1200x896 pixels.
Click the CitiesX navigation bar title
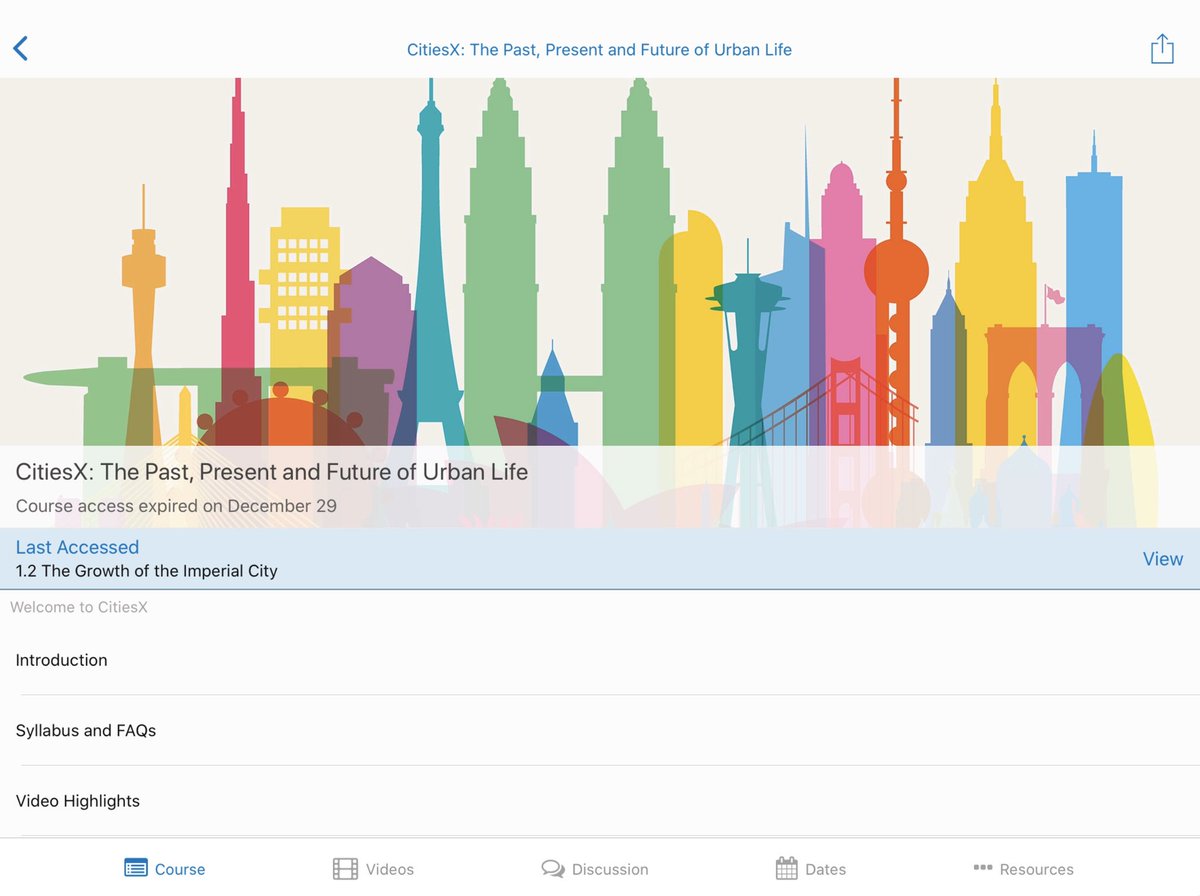pyautogui.click(x=599, y=49)
